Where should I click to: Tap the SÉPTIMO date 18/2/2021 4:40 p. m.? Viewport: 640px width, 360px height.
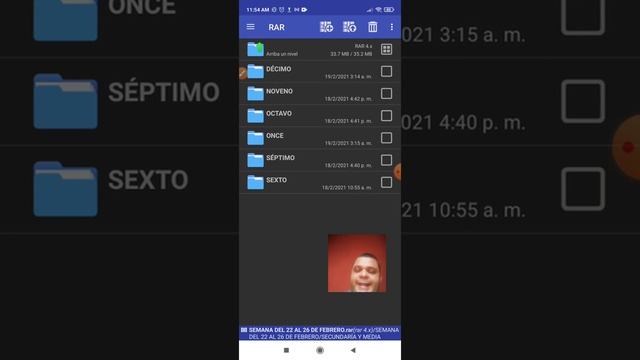(x=348, y=165)
